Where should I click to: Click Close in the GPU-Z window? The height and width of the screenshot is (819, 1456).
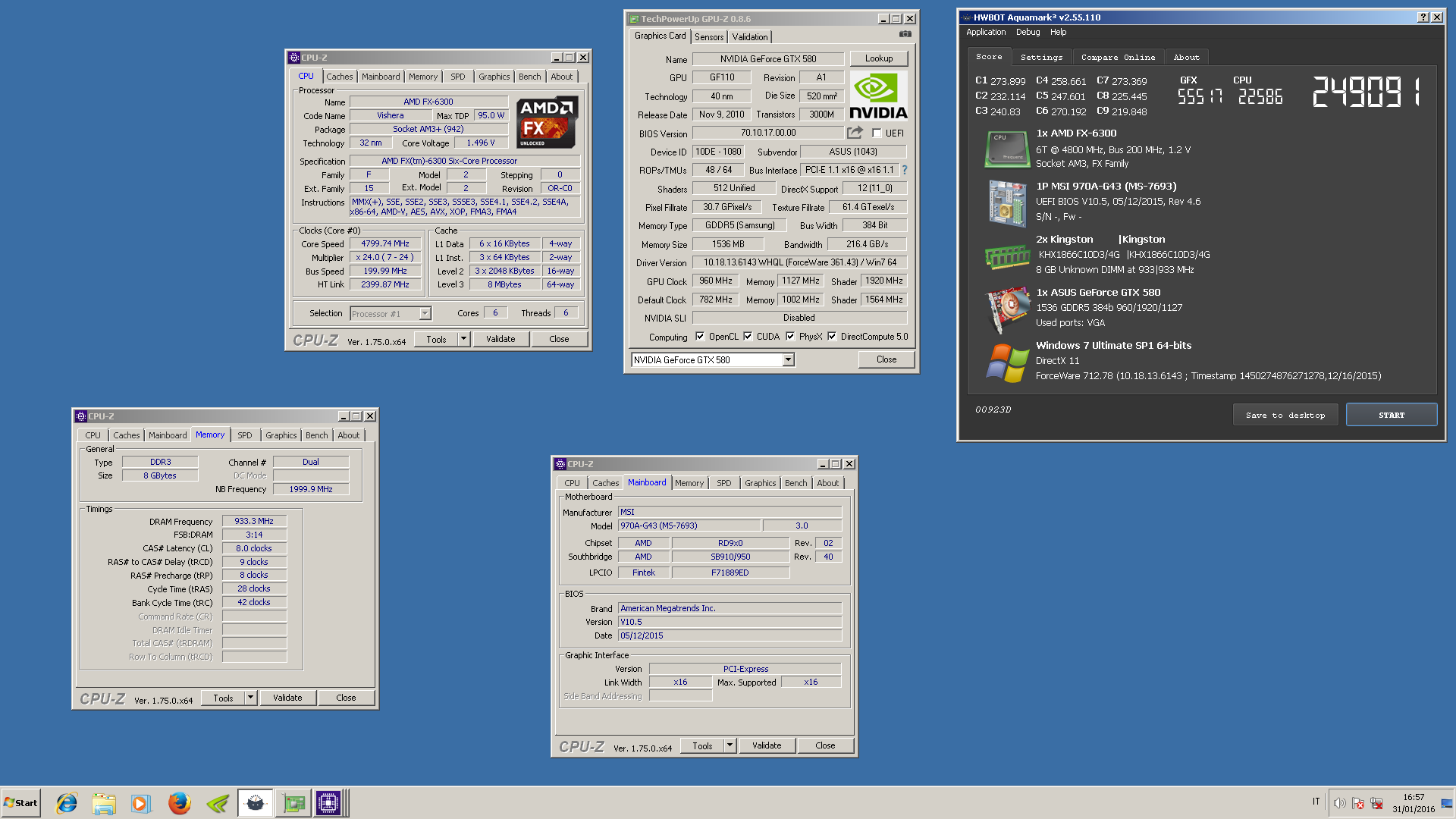click(x=886, y=359)
